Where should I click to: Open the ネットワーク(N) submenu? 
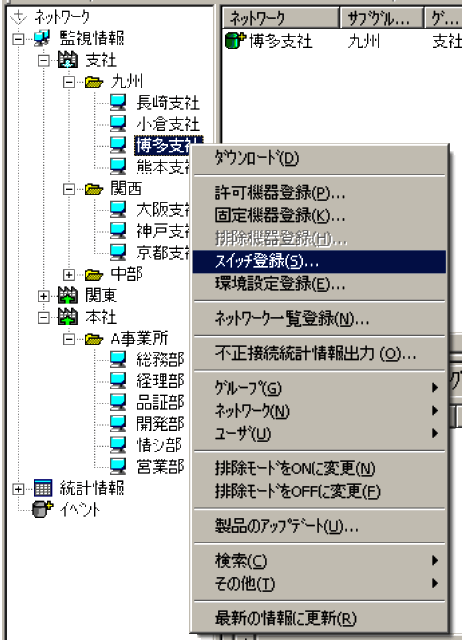tap(319, 411)
